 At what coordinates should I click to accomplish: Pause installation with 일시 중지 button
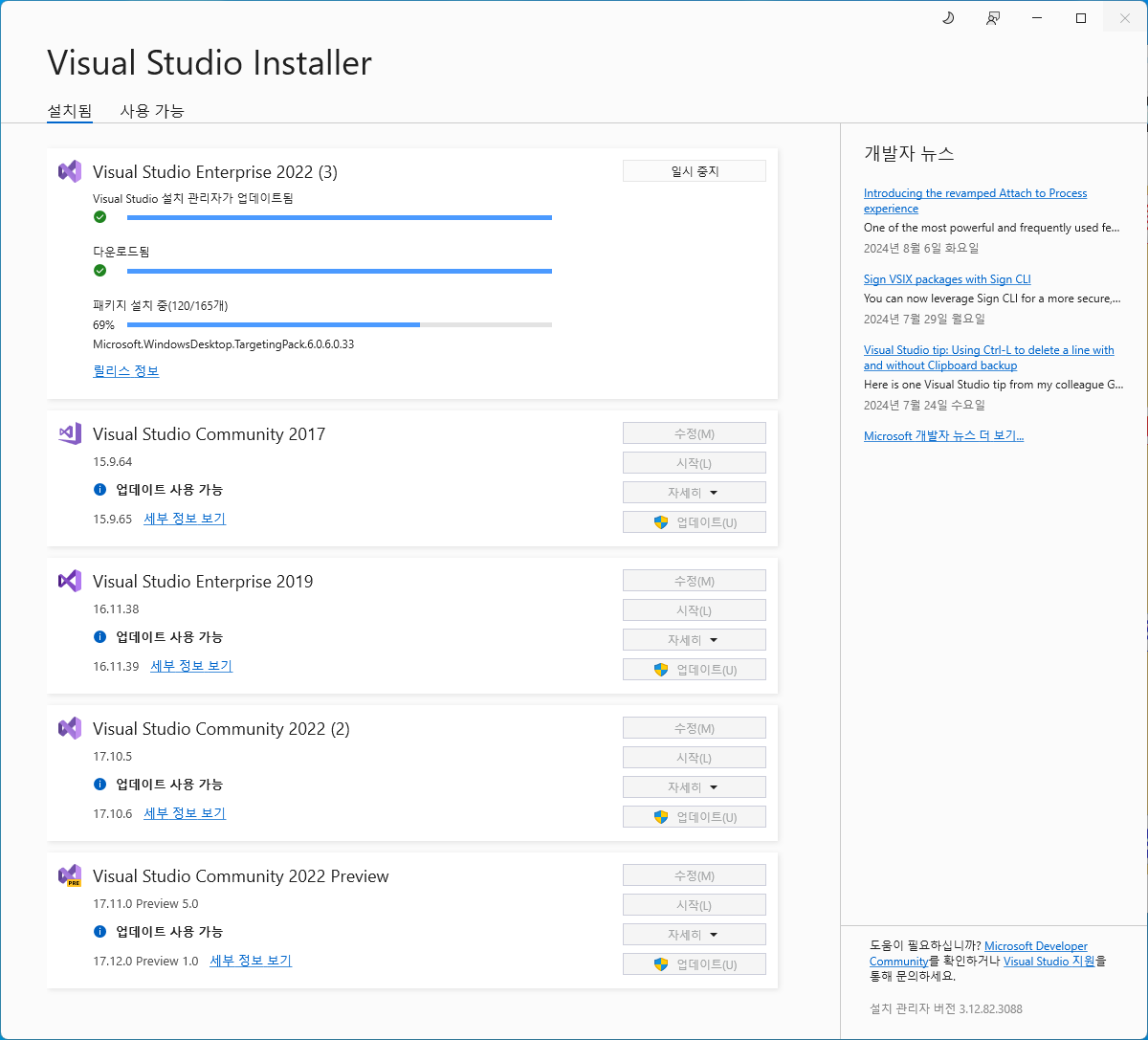tap(694, 171)
